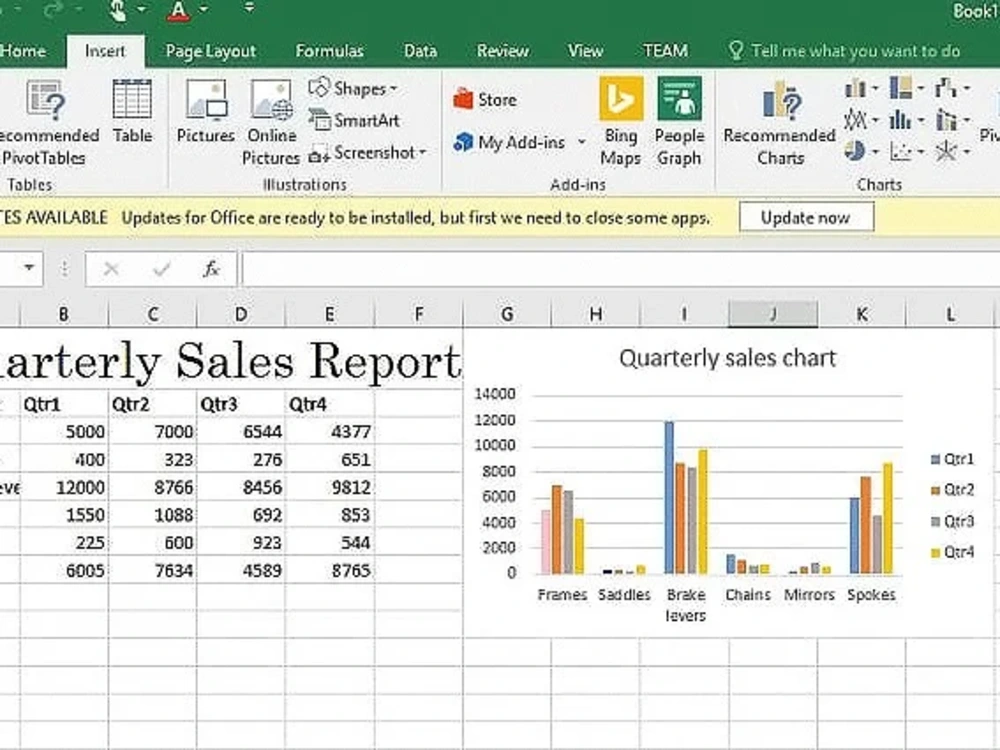Select the cell with value 923
1000x750 pixels.
tap(241, 542)
